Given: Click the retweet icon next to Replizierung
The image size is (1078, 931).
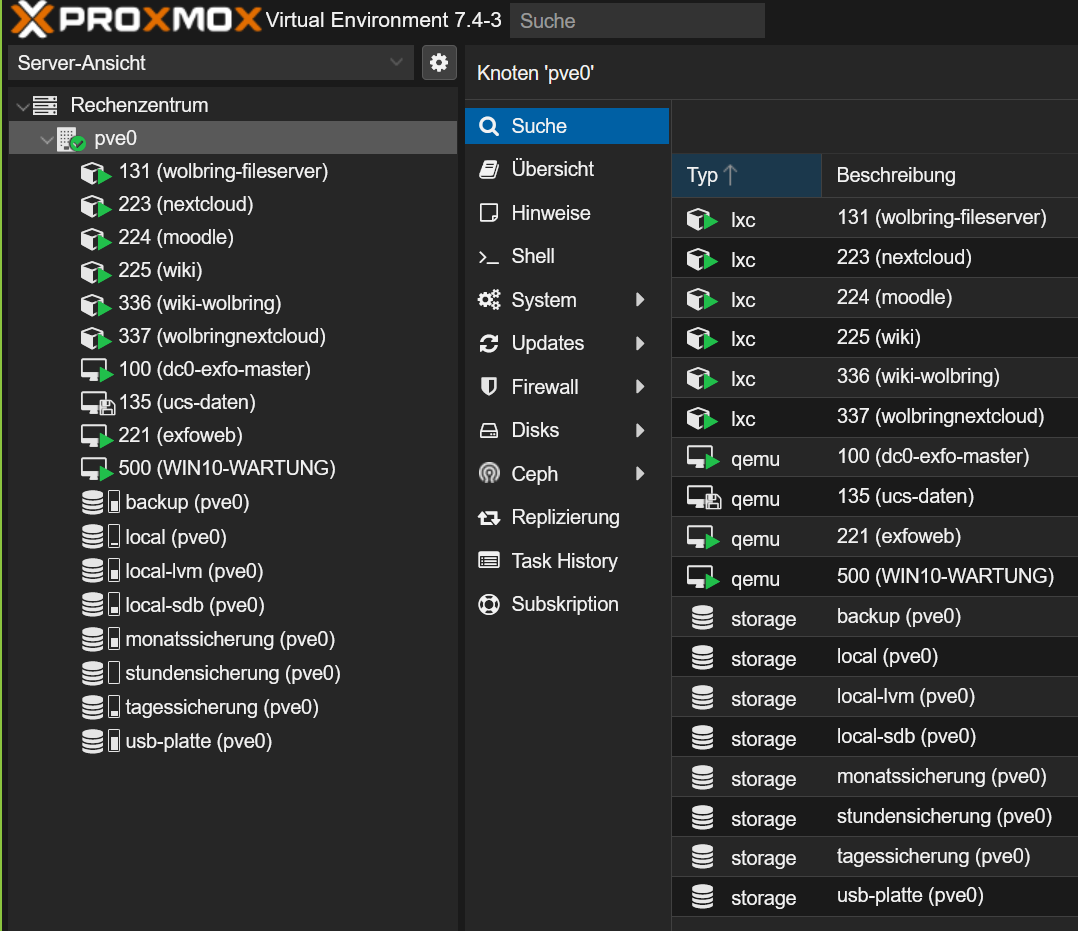Looking at the screenshot, I should pos(489,518).
